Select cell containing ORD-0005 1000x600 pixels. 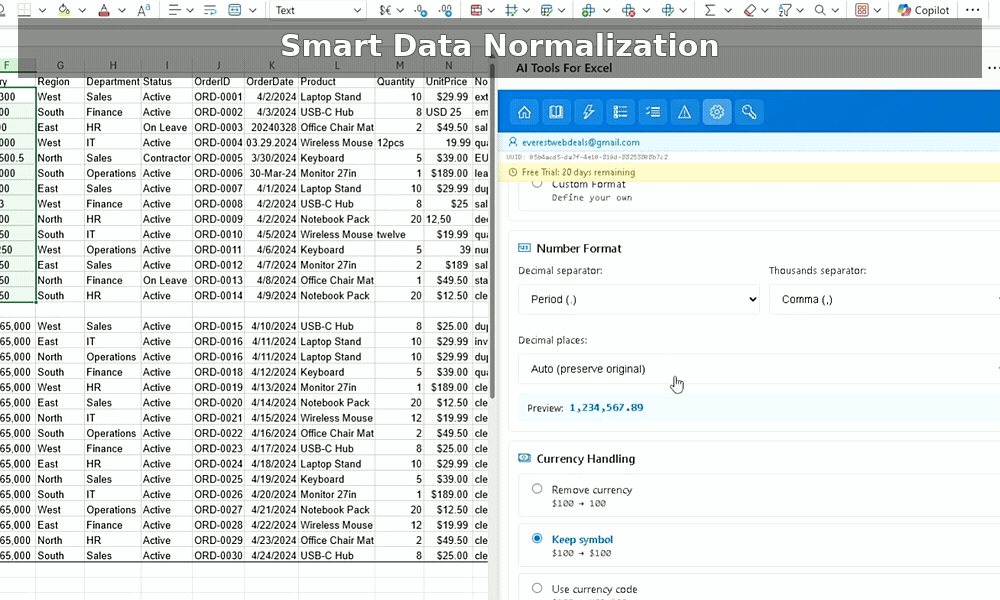218,158
